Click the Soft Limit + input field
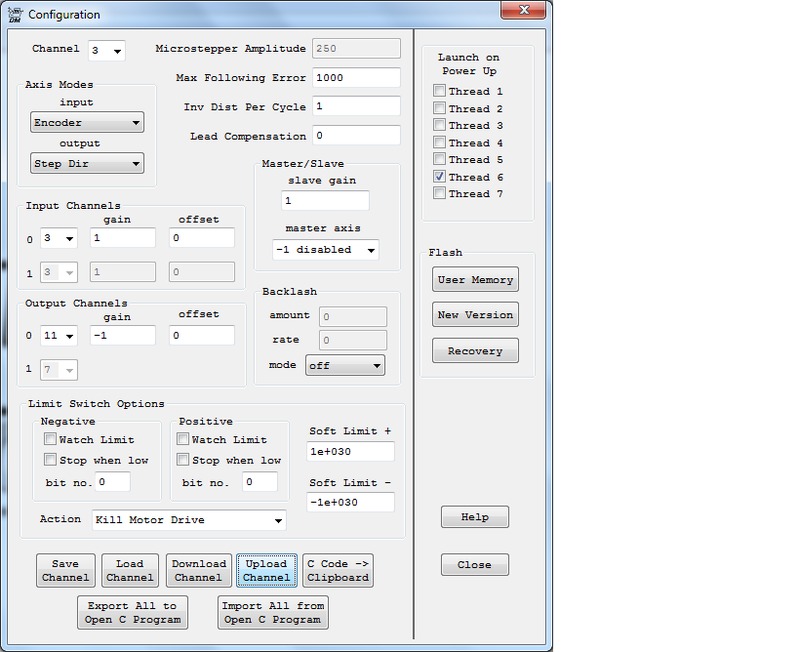 pos(350,452)
